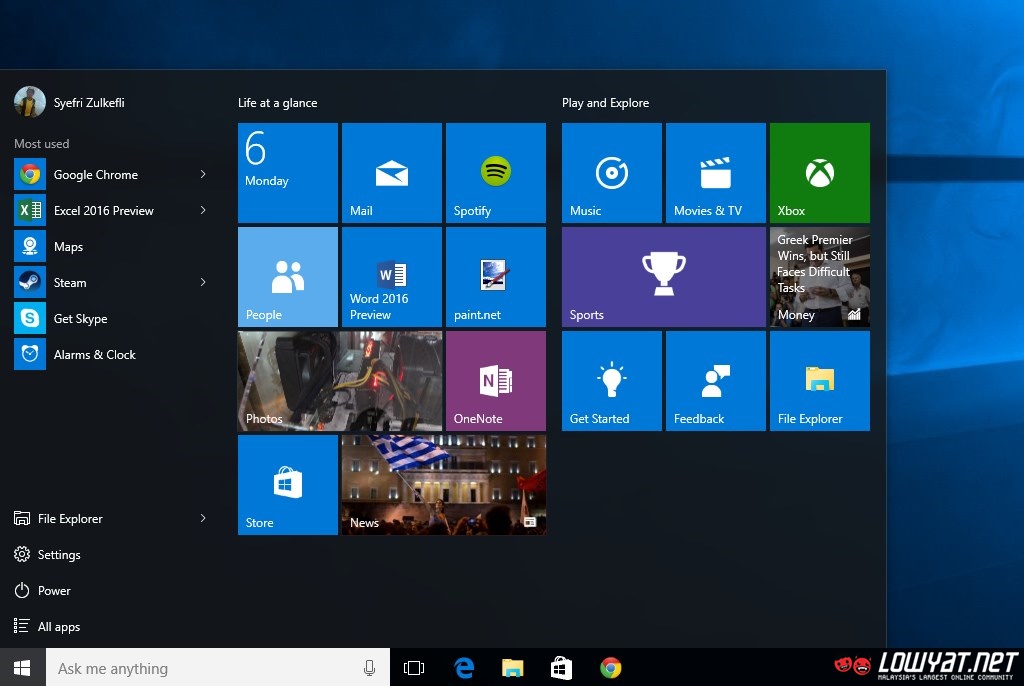
Task: Click the paint.net tile
Action: pyautogui.click(x=495, y=277)
